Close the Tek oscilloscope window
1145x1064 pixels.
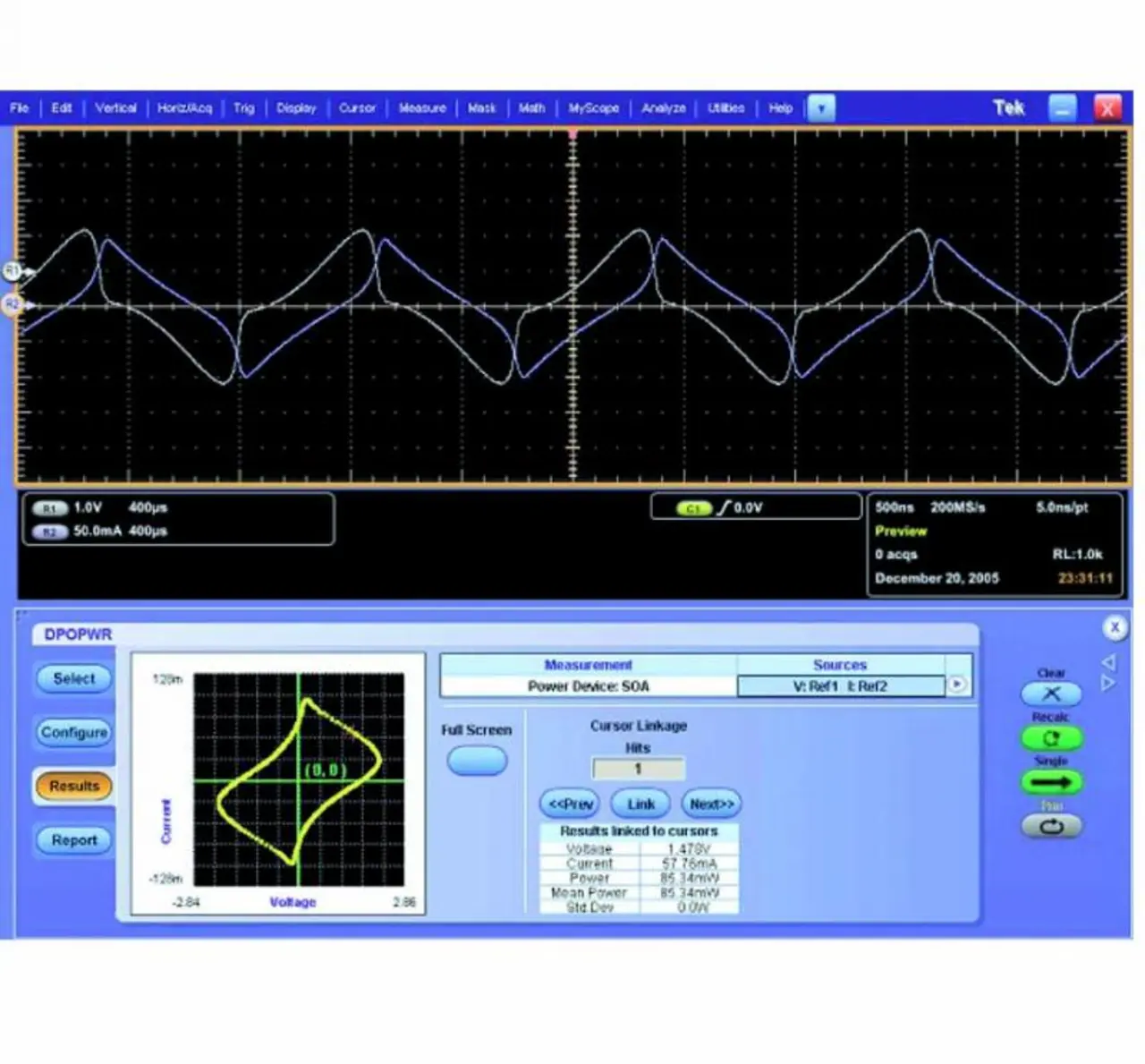pyautogui.click(x=1107, y=108)
